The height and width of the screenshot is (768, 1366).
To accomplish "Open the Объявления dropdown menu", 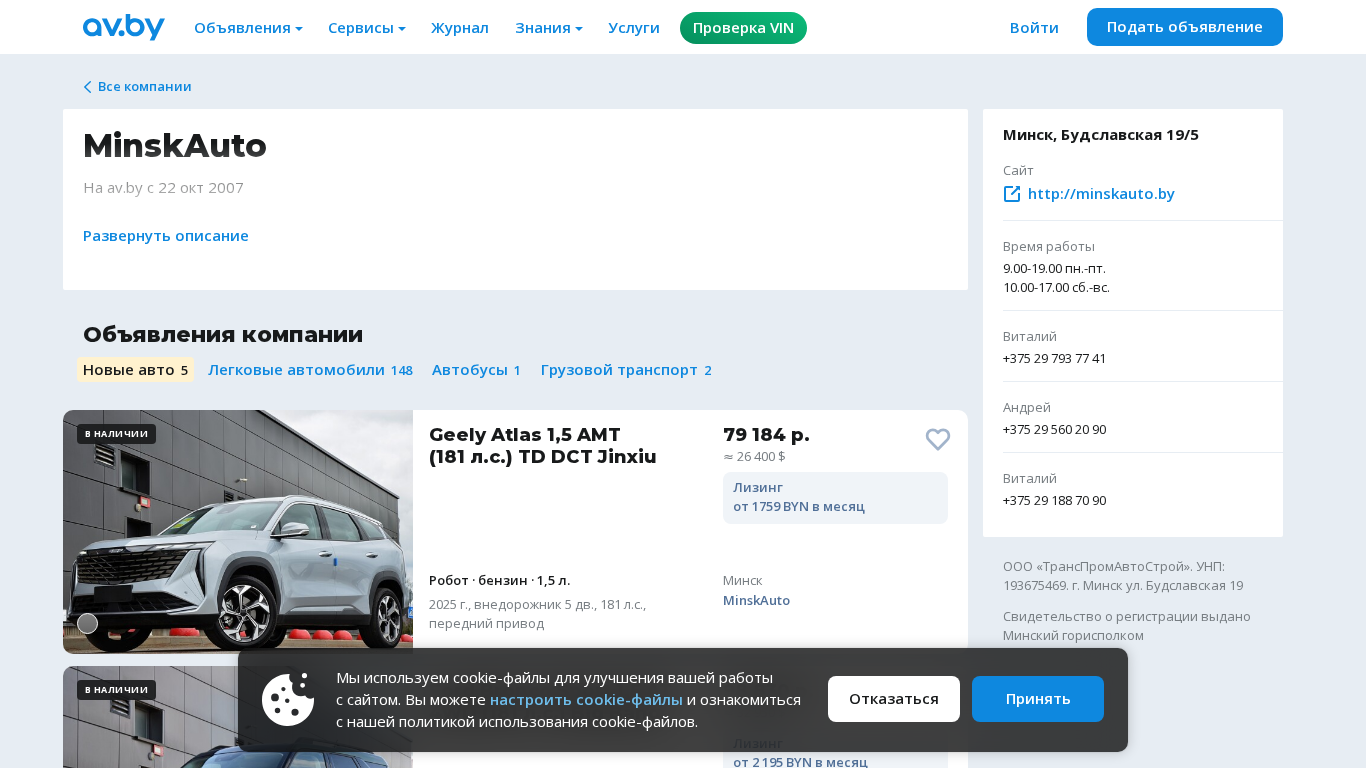I will pos(248,28).
